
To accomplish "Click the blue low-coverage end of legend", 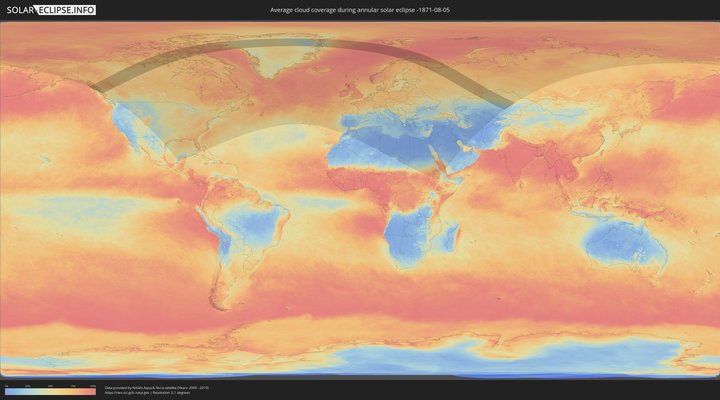I will (9, 391).
